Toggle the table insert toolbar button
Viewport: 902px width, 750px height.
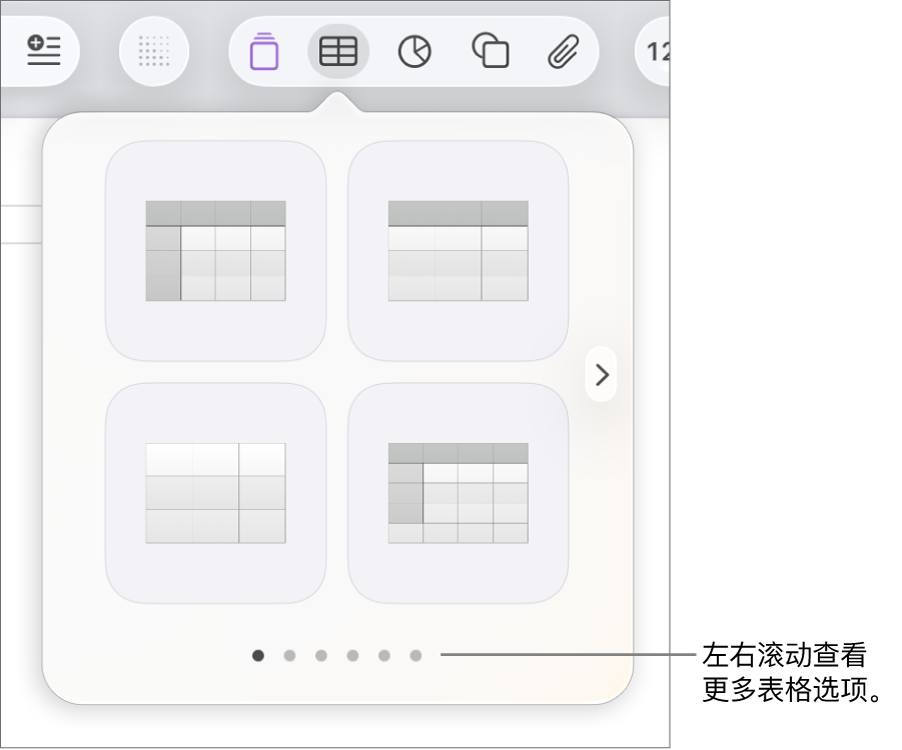click(x=338, y=52)
